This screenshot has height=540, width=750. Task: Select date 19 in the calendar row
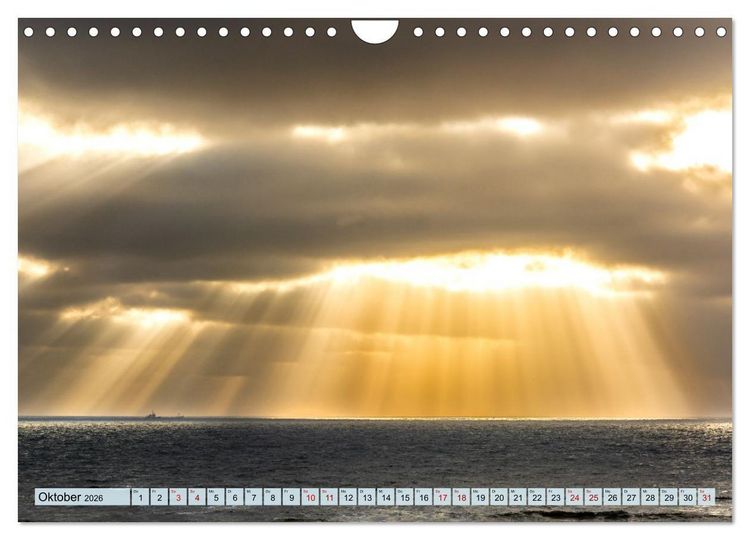point(480,497)
